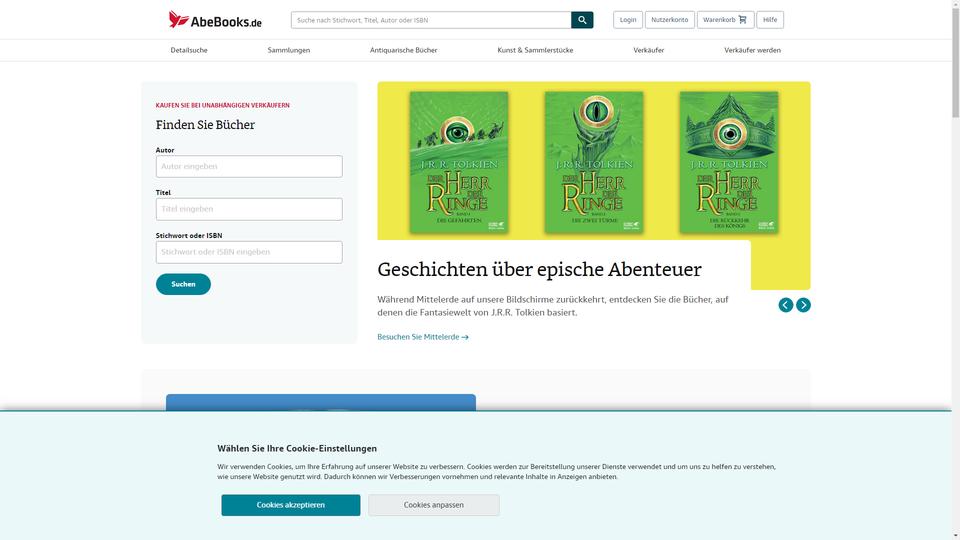960x540 pixels.
Task: Select Die Gefährten book cover
Action: pos(459,162)
